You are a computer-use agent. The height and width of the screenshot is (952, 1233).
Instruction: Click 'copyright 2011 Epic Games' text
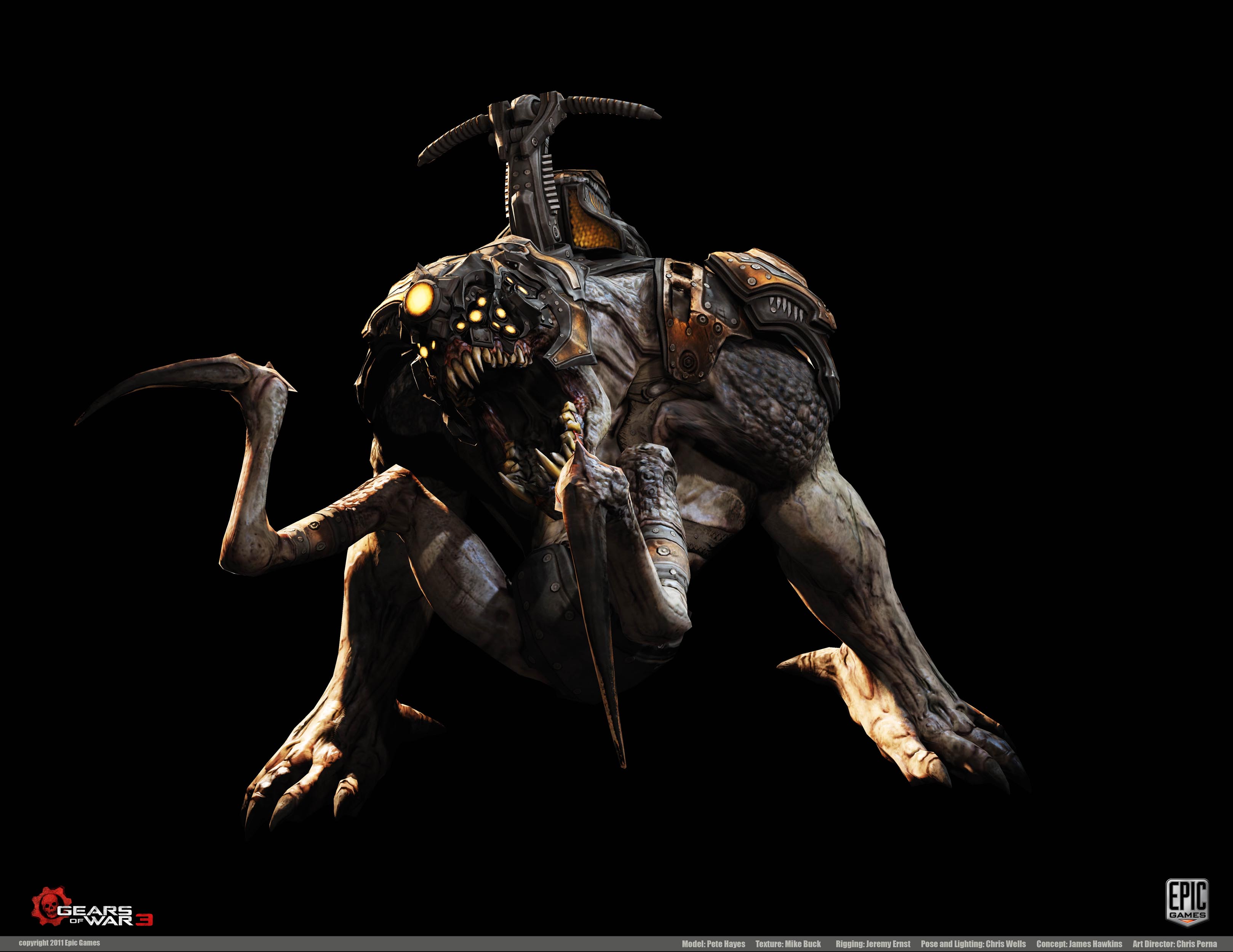(59, 943)
